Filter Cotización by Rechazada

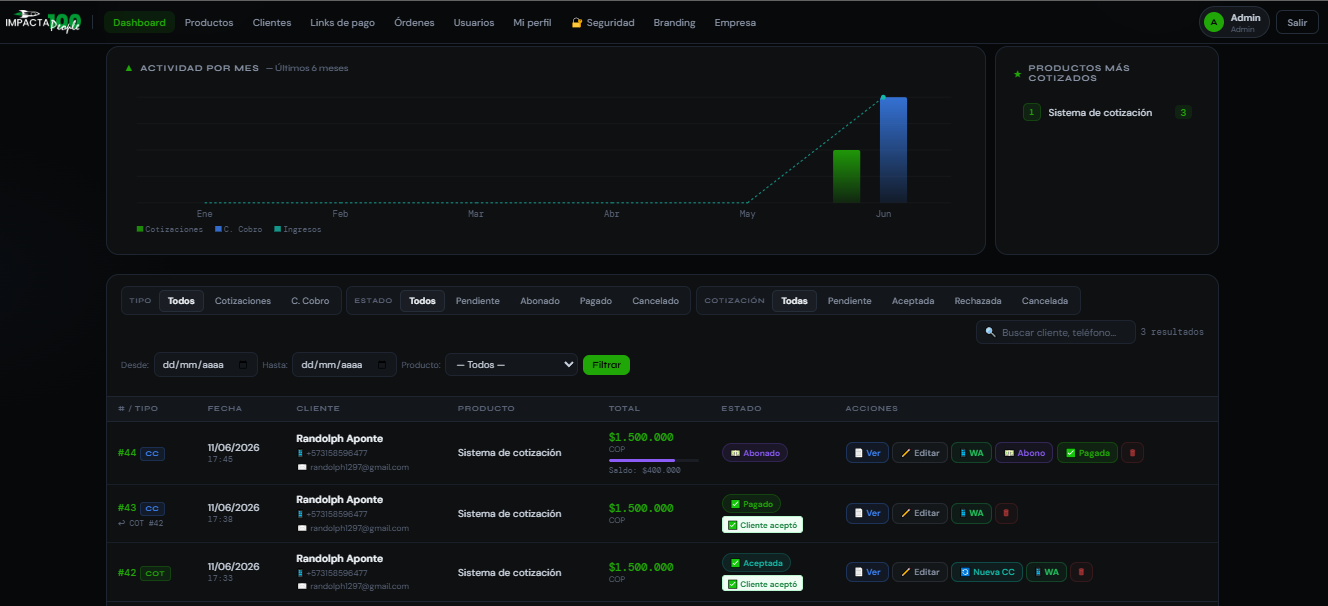pyautogui.click(x=978, y=301)
